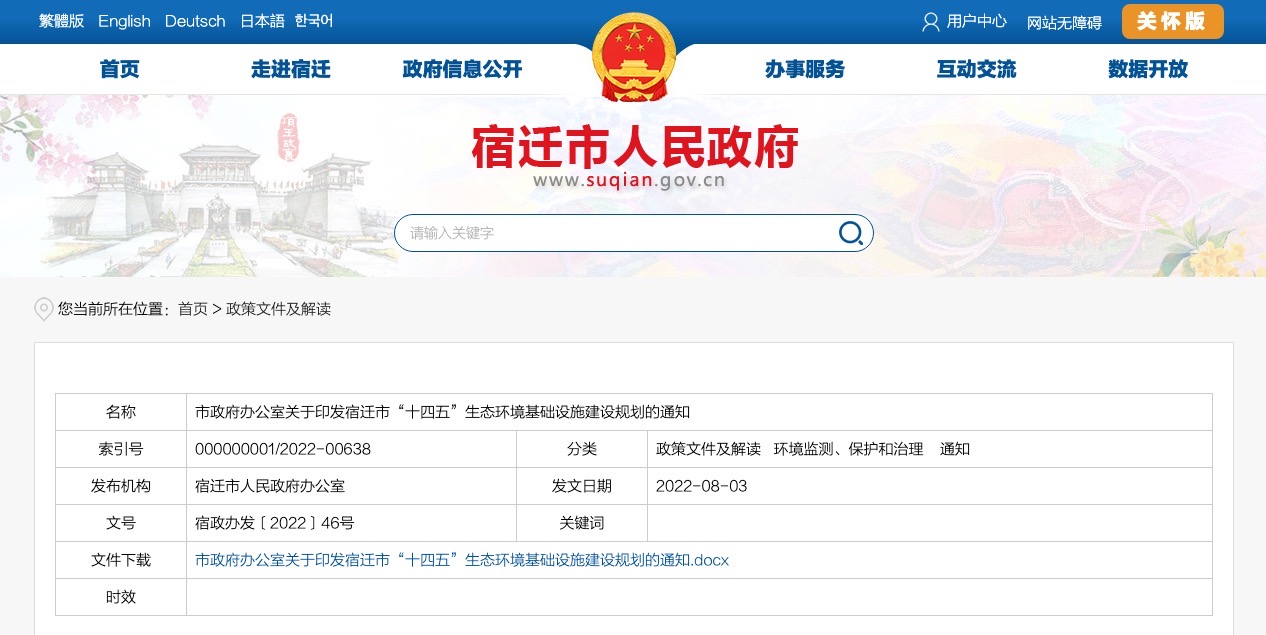This screenshot has width=1266, height=635.
Task: Open the 走进宿迁 menu
Action: [291, 69]
